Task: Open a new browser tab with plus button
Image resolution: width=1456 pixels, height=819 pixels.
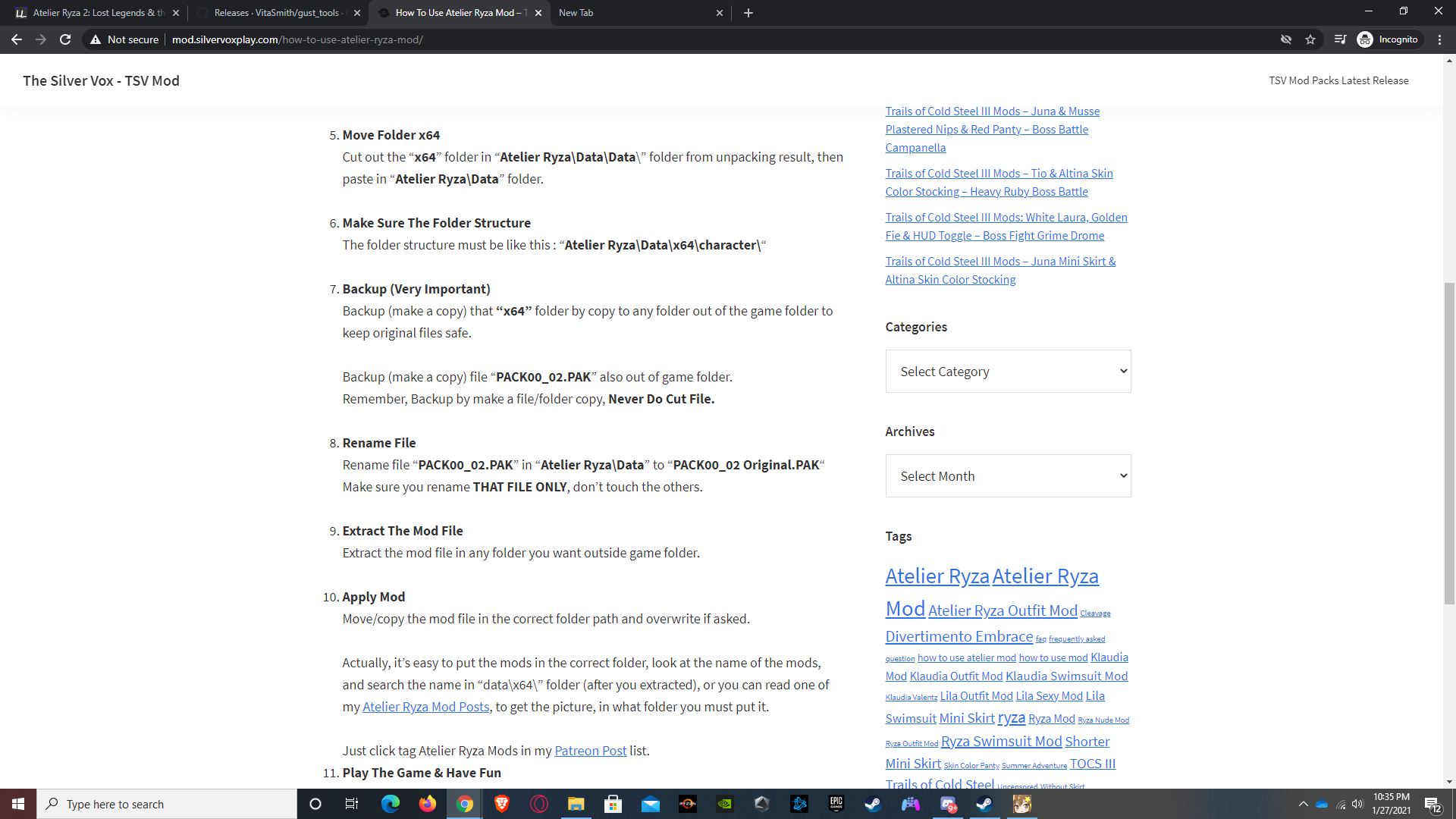Action: (748, 13)
